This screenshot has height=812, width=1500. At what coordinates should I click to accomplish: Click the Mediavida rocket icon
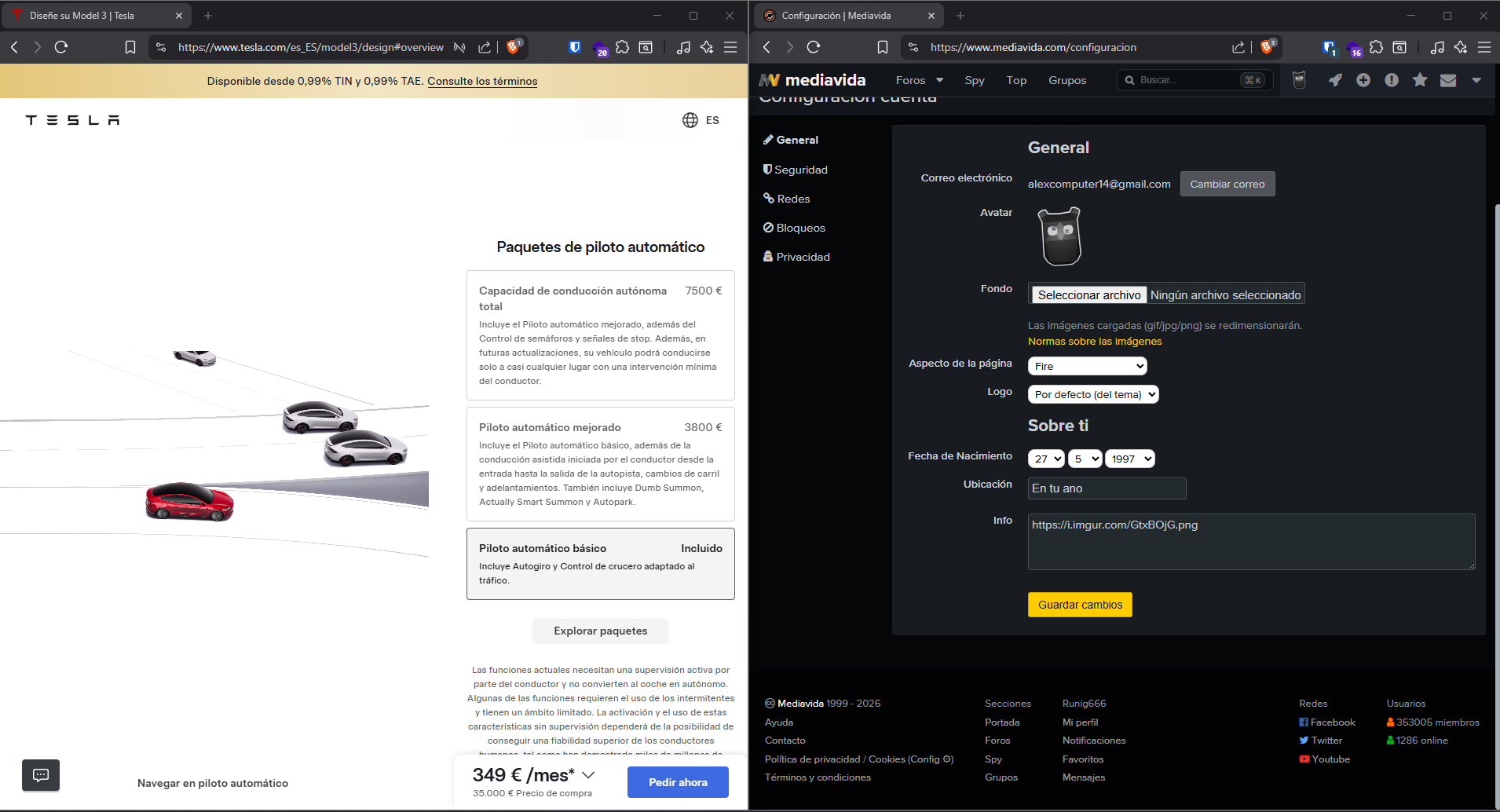coord(1335,80)
